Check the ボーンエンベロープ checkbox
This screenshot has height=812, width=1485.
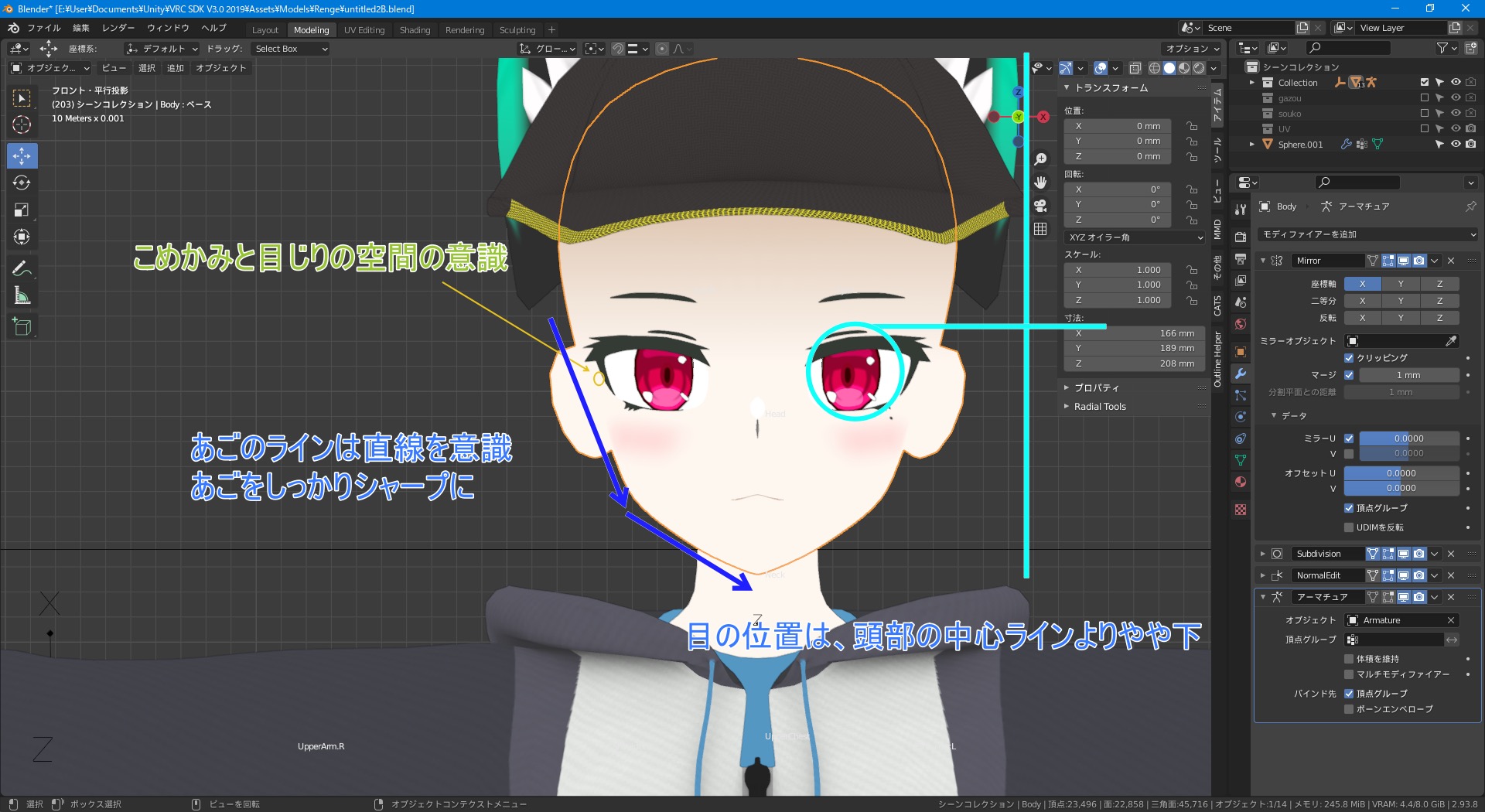tap(1349, 709)
